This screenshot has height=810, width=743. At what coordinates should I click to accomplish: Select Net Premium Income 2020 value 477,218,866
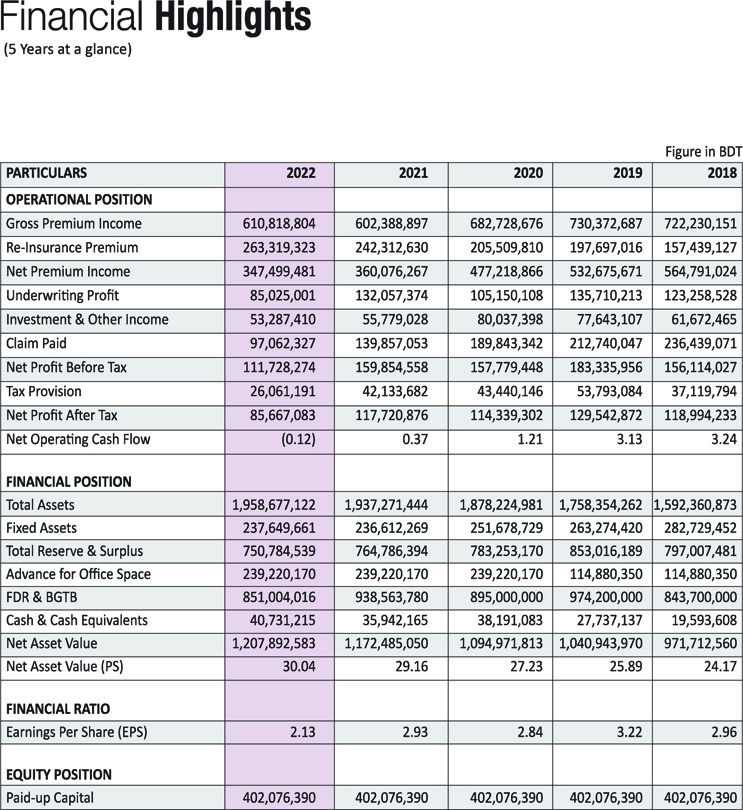pyautogui.click(x=506, y=272)
